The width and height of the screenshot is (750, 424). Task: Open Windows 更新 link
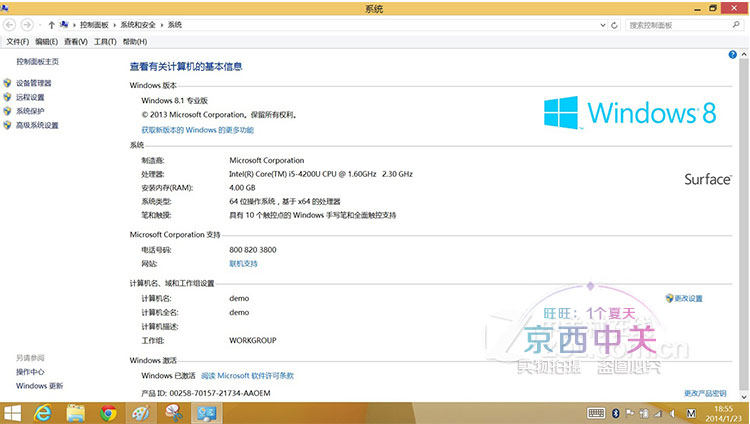pos(39,386)
